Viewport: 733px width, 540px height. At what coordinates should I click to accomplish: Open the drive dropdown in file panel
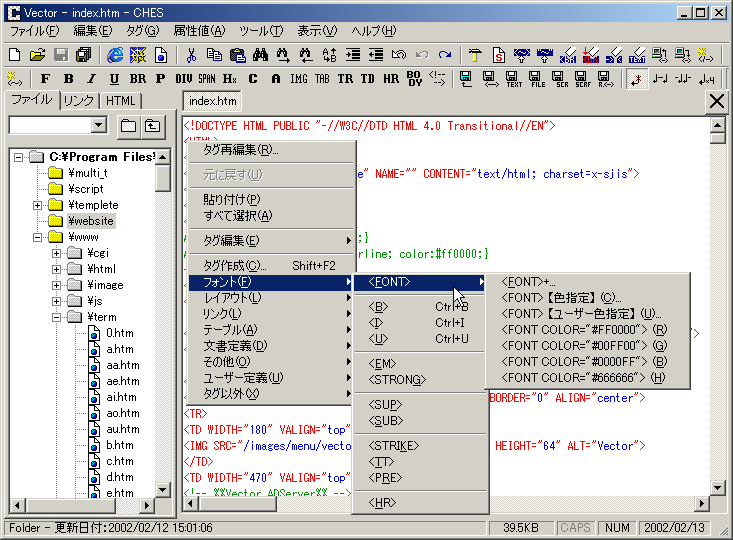click(99, 125)
